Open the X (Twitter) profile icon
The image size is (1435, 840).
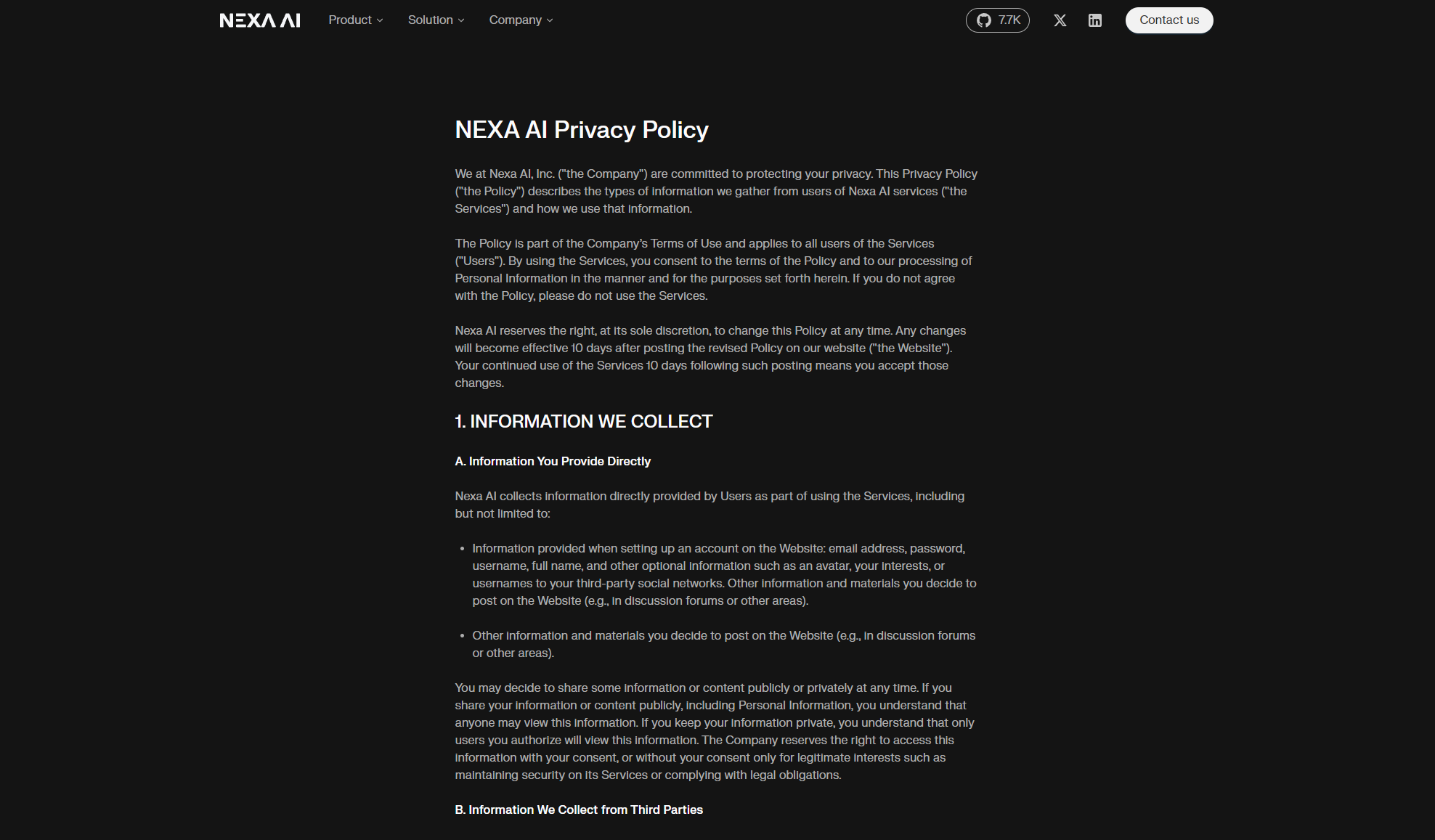pyautogui.click(x=1060, y=20)
